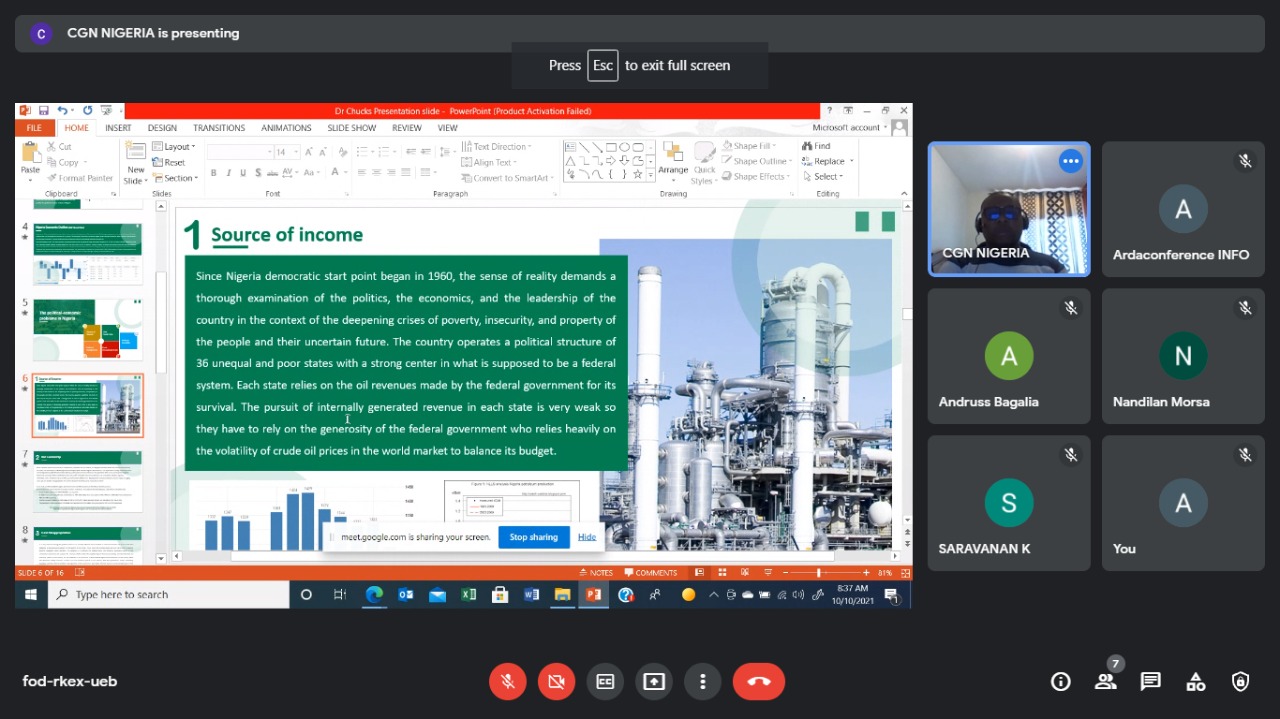Hide the screen sharing notification
The image size is (1280, 719).
[587, 537]
